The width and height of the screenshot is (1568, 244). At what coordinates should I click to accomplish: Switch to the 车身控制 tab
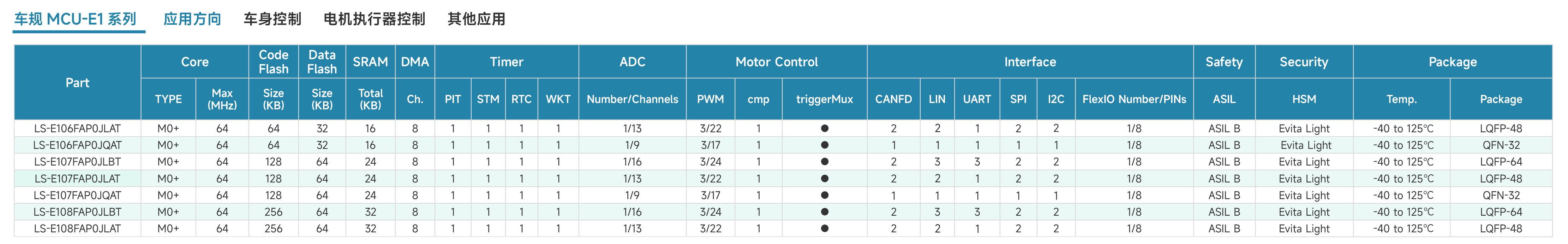[x=272, y=19]
